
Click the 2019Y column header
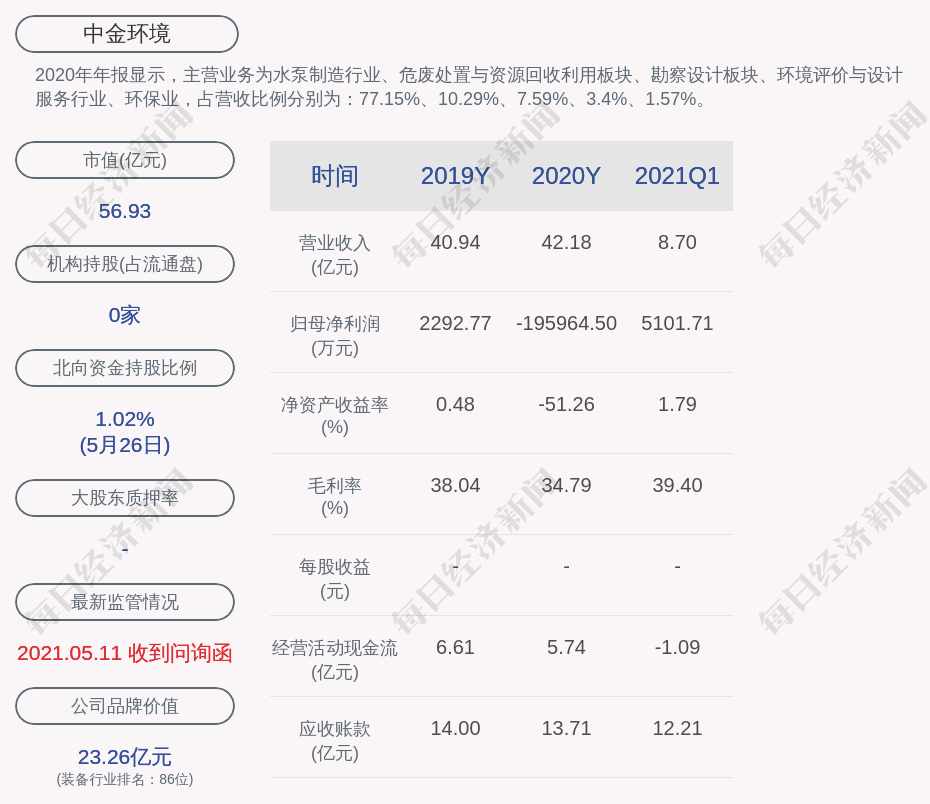click(x=455, y=176)
